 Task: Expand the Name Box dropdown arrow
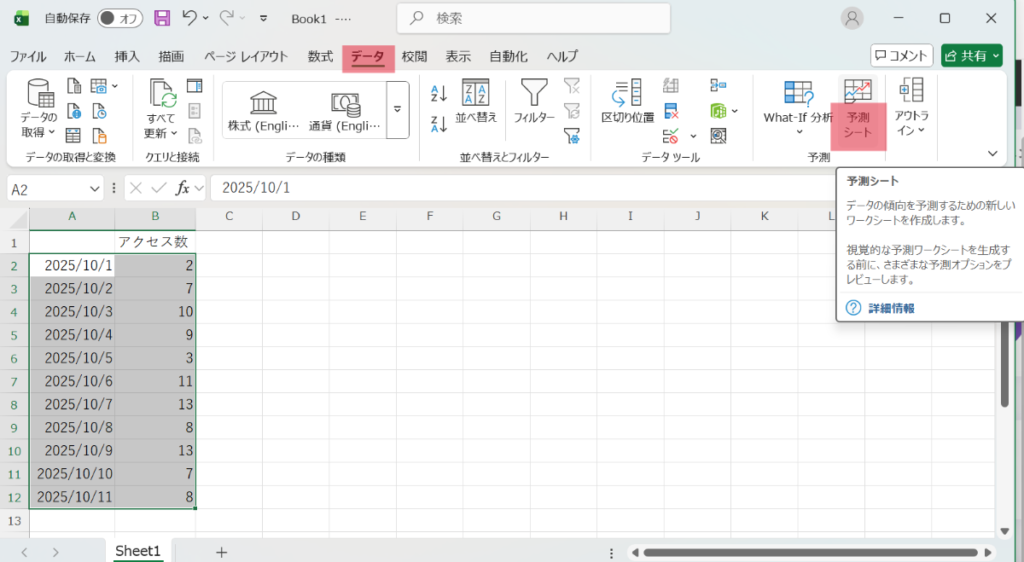pyautogui.click(x=95, y=188)
